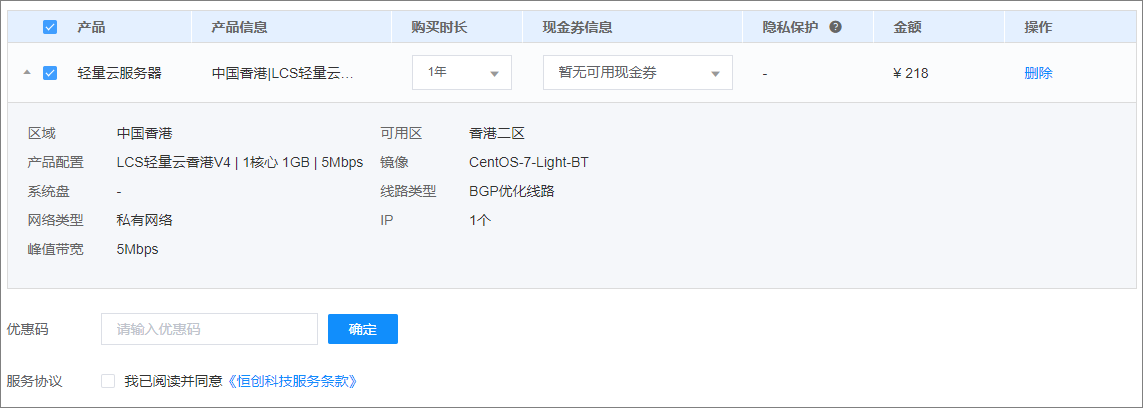
Task: Tick the 我已阅读并同意 service agreement checkbox
Action: point(108,380)
